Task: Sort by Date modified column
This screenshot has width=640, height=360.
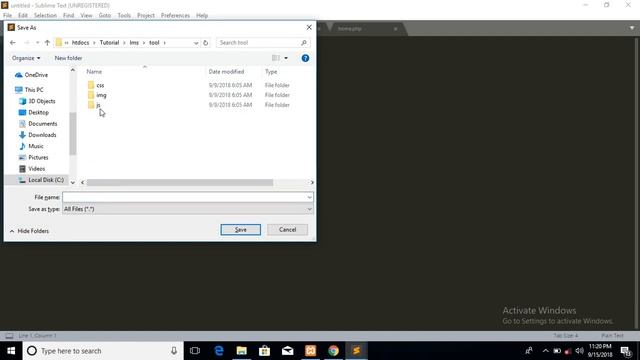Action: pyautogui.click(x=227, y=71)
